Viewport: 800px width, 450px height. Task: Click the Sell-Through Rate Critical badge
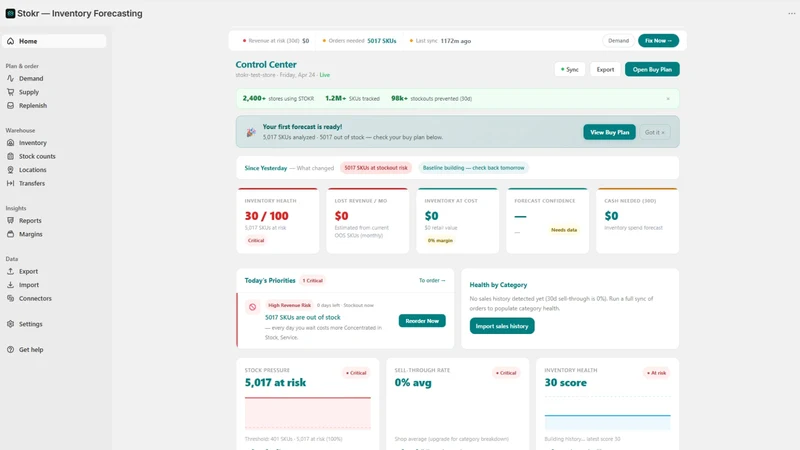[506, 373]
